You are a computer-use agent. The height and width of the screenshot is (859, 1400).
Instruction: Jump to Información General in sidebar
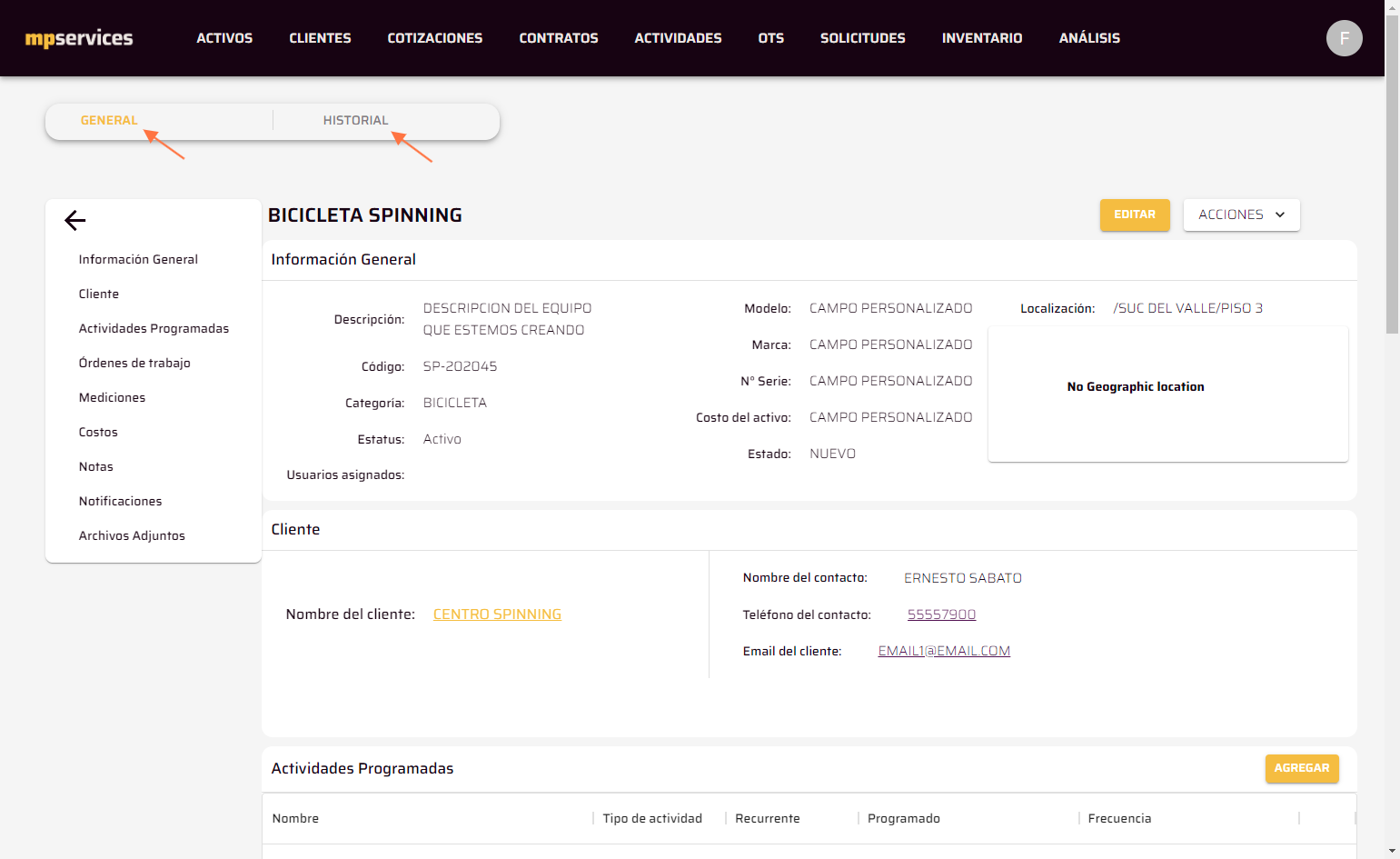point(138,259)
